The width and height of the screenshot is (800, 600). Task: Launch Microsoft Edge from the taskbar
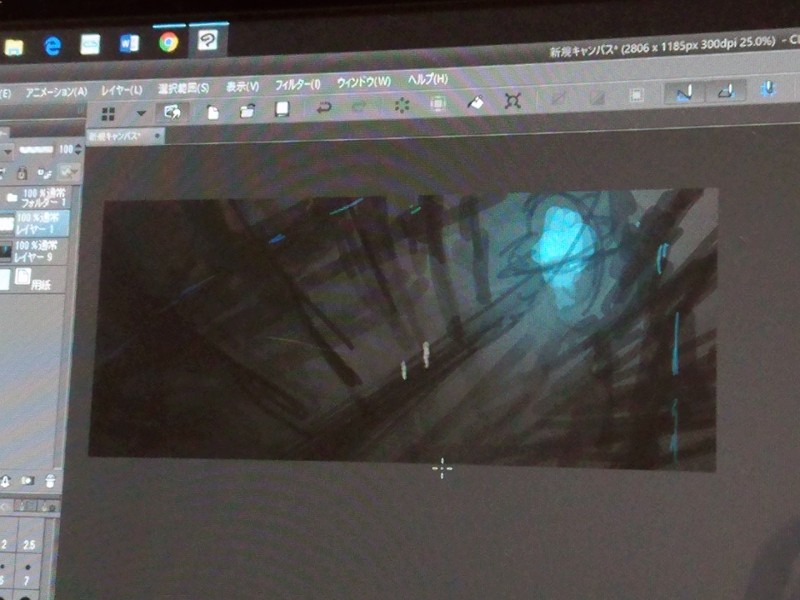[53, 46]
